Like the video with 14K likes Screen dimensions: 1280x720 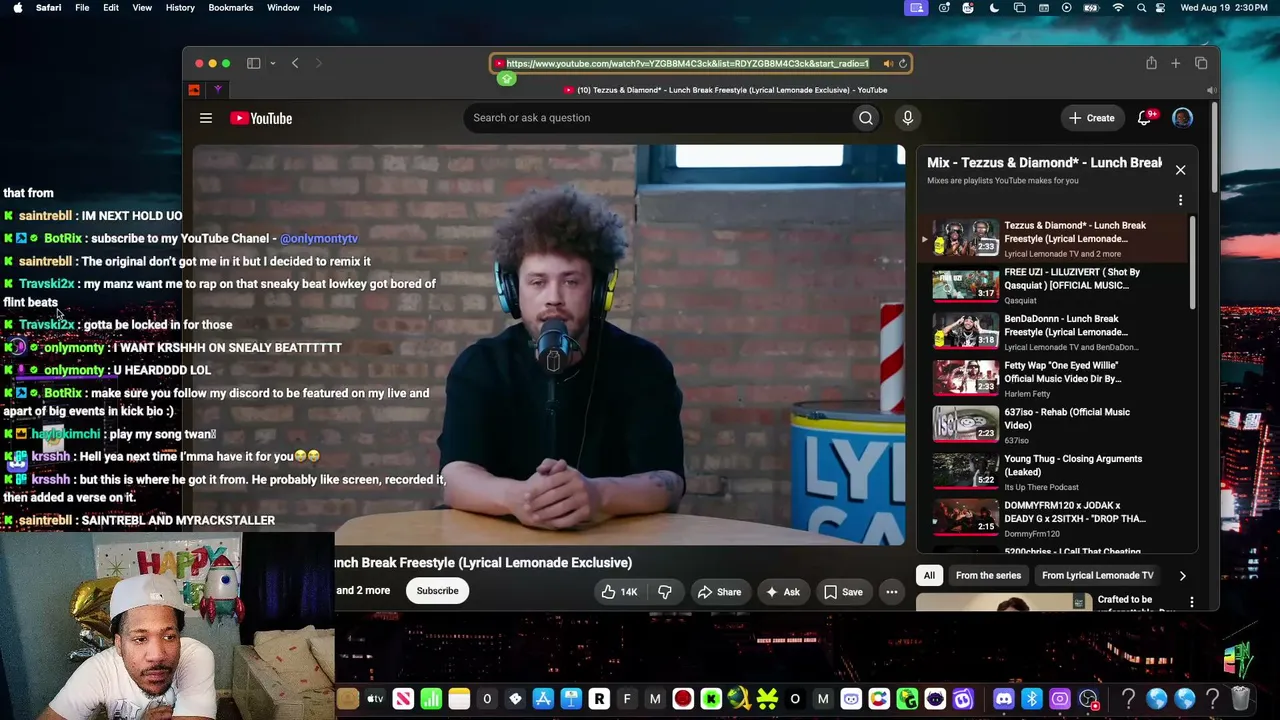(x=619, y=592)
